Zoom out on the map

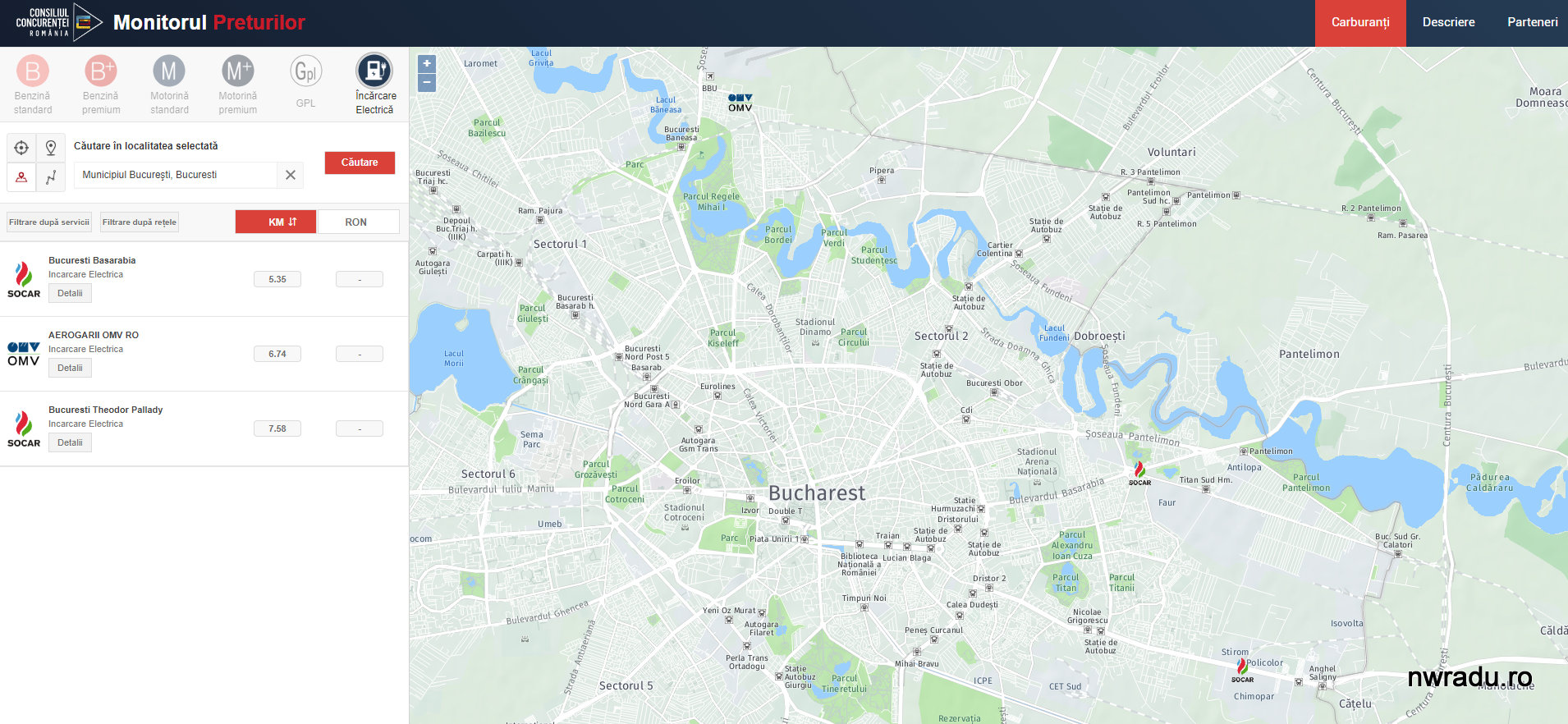click(x=427, y=83)
